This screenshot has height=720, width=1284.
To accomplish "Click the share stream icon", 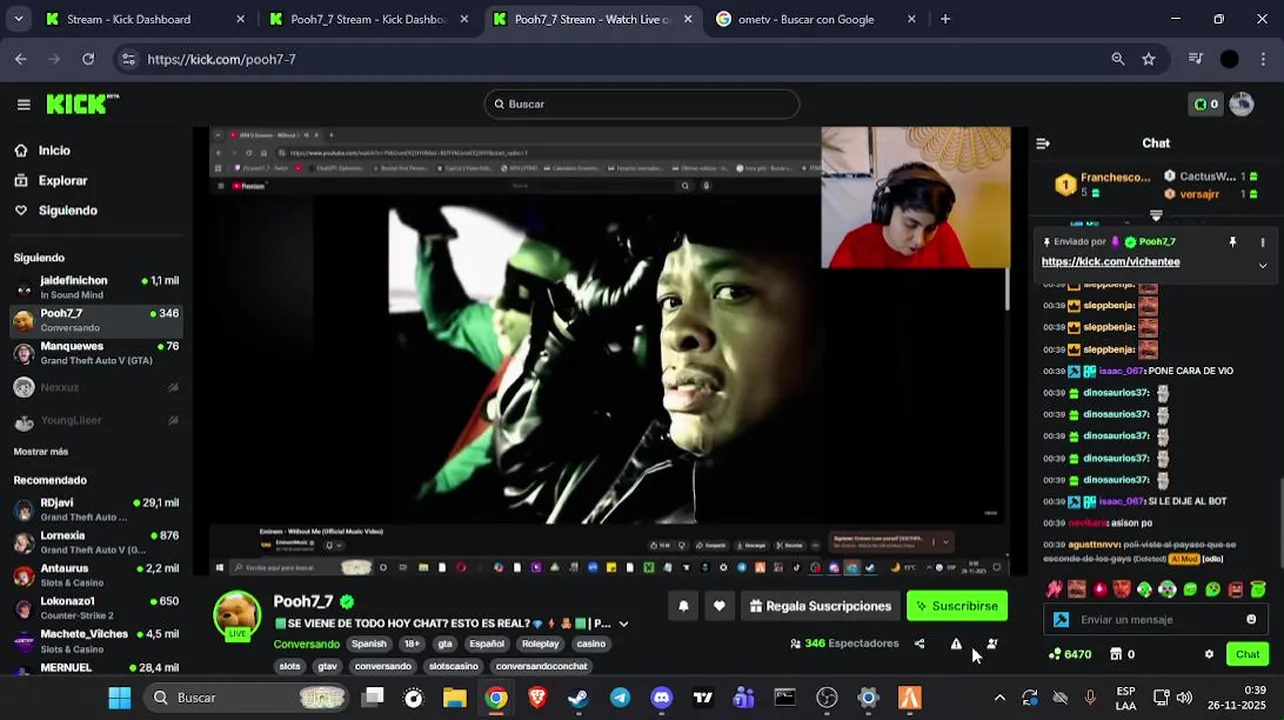I will [920, 644].
